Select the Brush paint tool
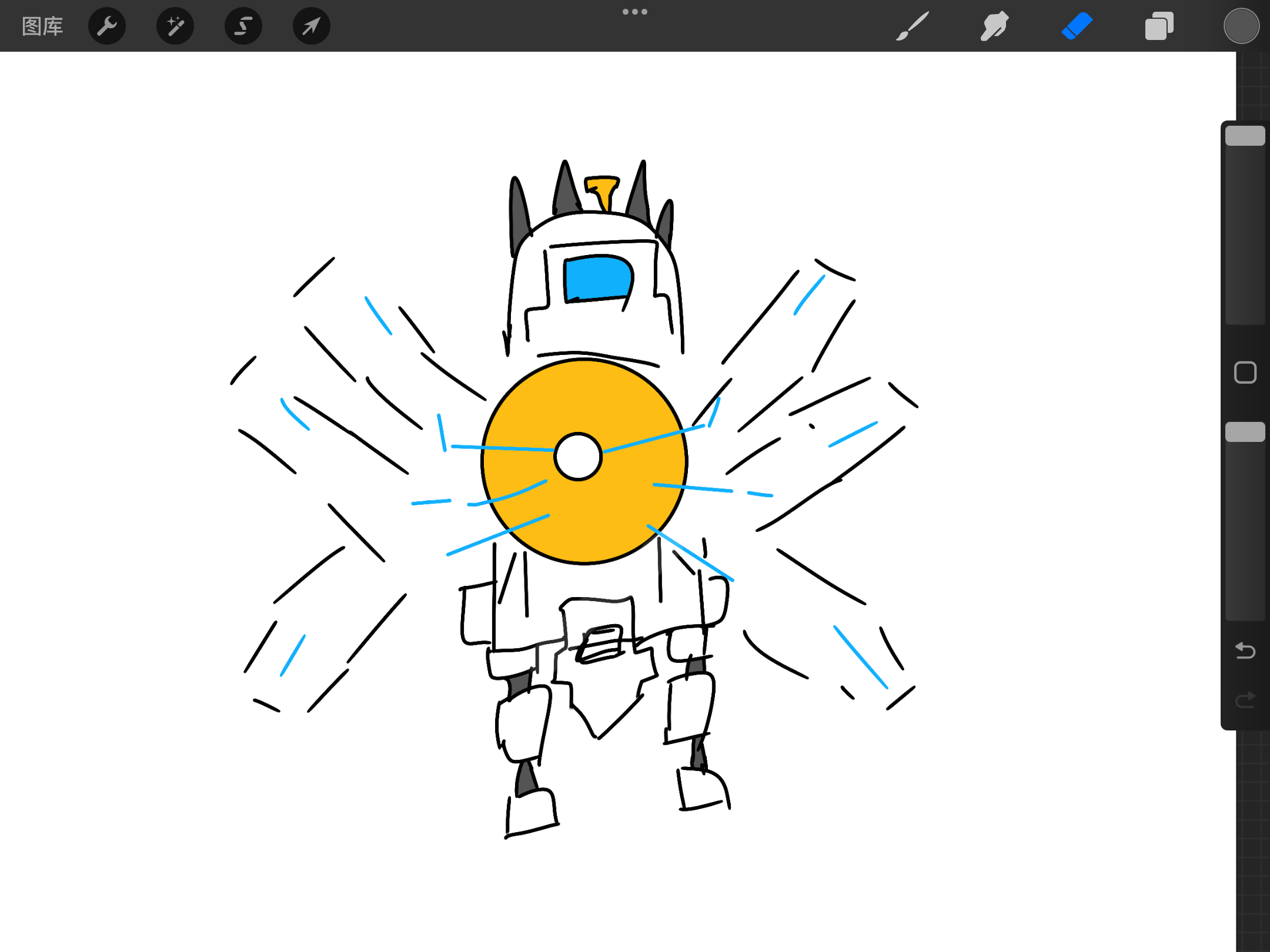The image size is (1270, 952). [913, 26]
